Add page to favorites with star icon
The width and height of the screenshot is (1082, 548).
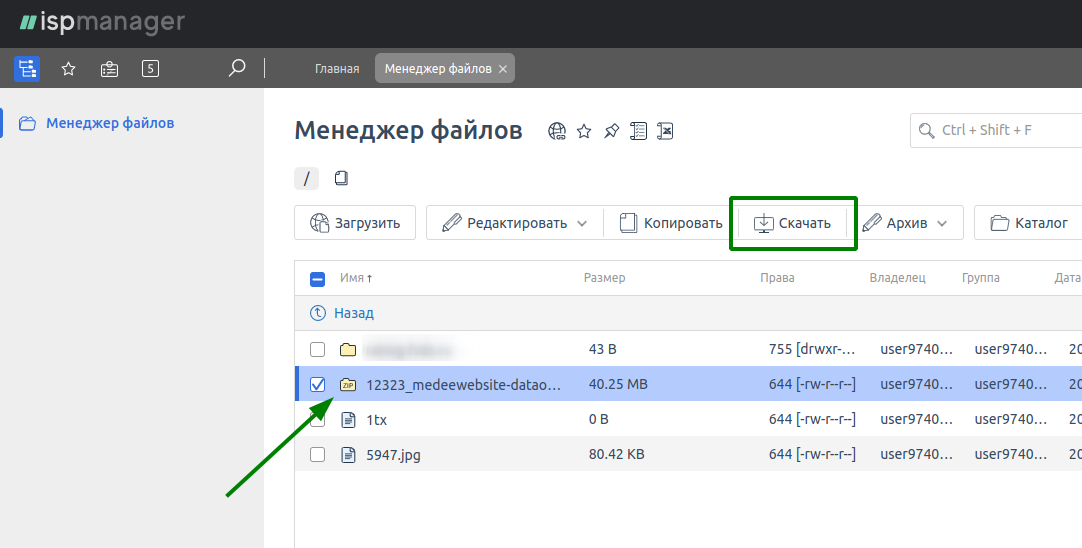584,131
